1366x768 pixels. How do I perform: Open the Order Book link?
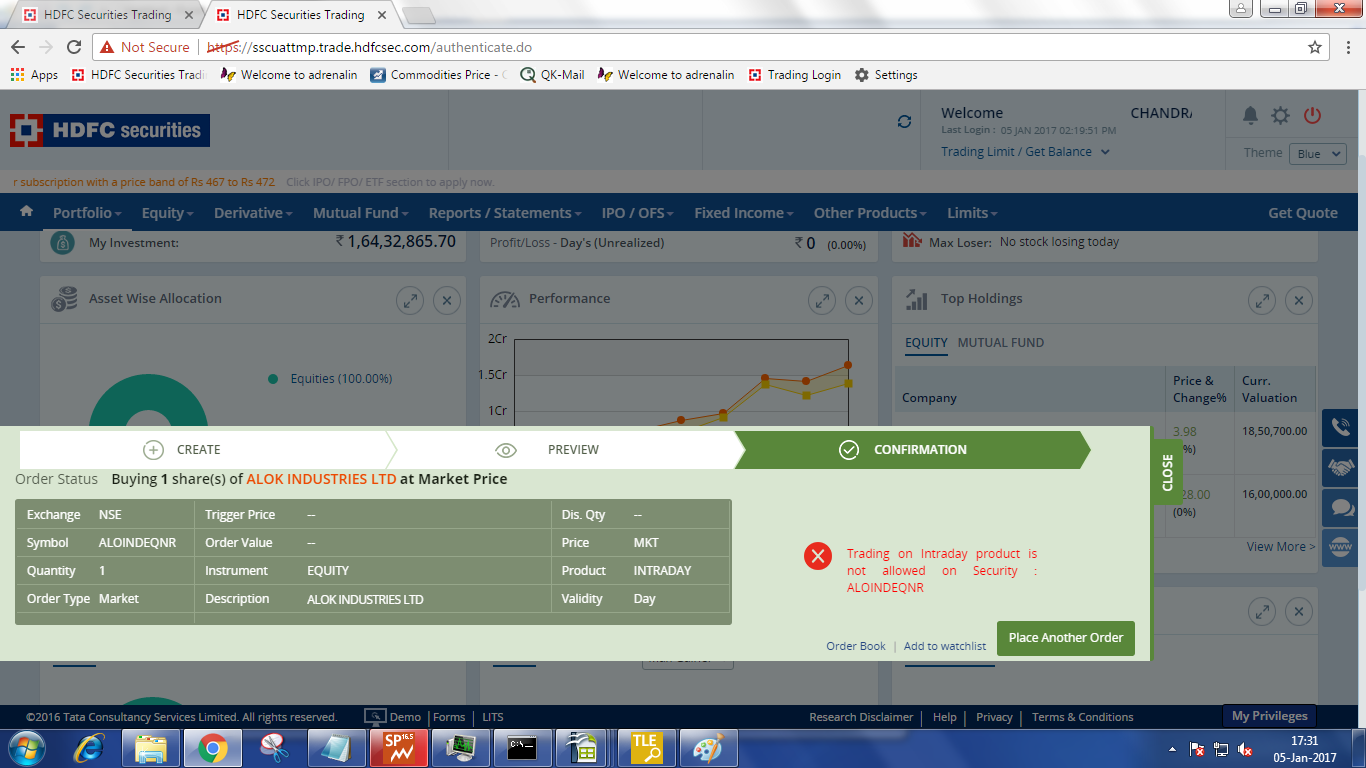click(x=855, y=646)
